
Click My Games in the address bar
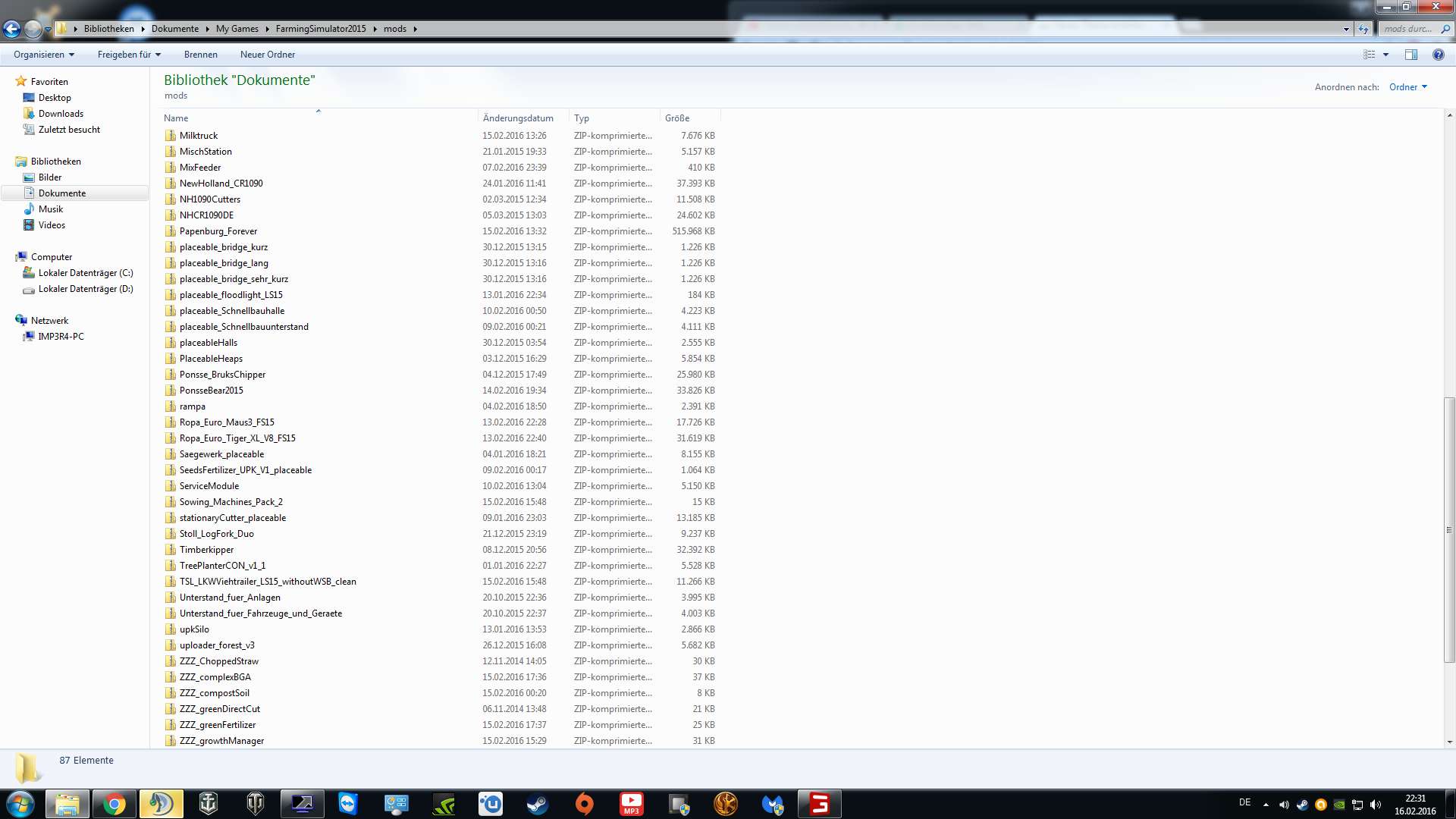(237, 29)
